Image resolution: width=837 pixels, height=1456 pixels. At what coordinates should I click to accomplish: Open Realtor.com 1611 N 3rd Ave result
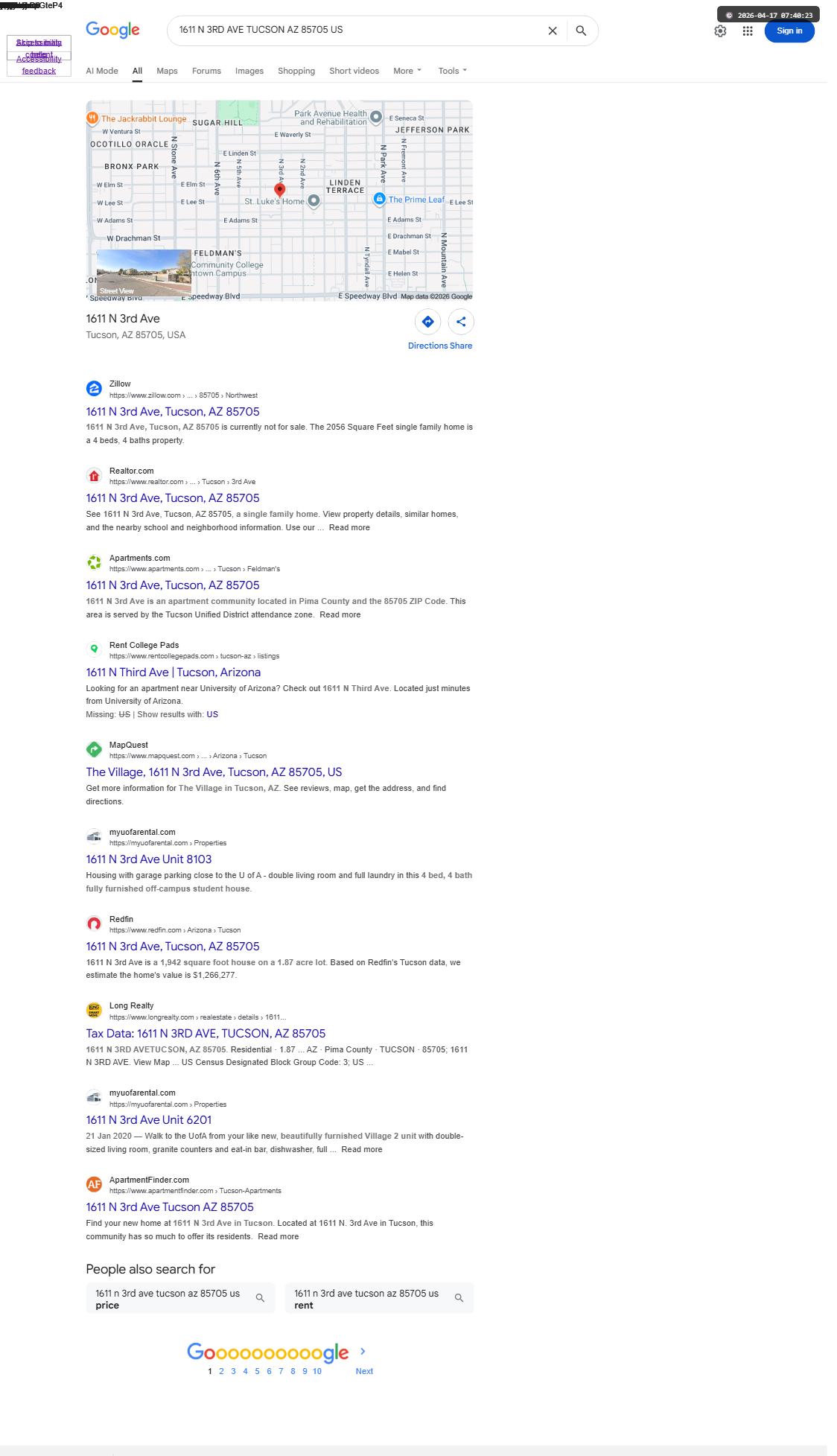coord(173,498)
